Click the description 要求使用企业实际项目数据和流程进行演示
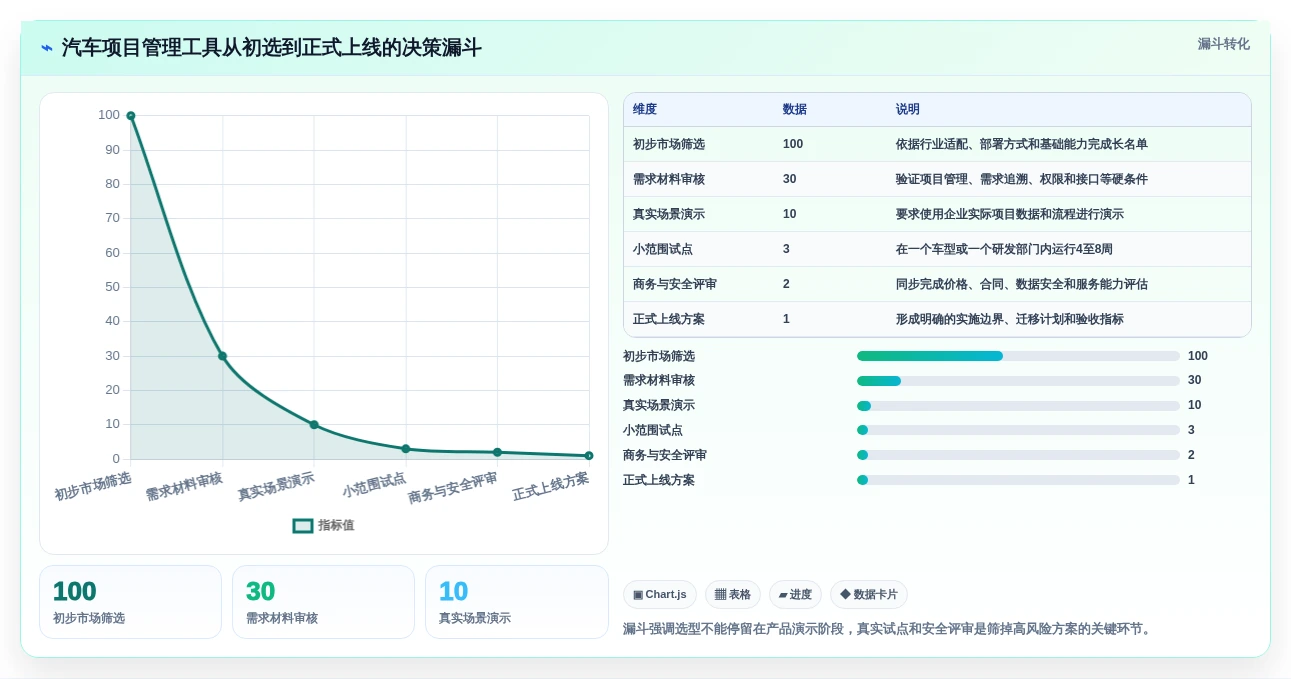This screenshot has width=1291, height=679. [x=1010, y=214]
